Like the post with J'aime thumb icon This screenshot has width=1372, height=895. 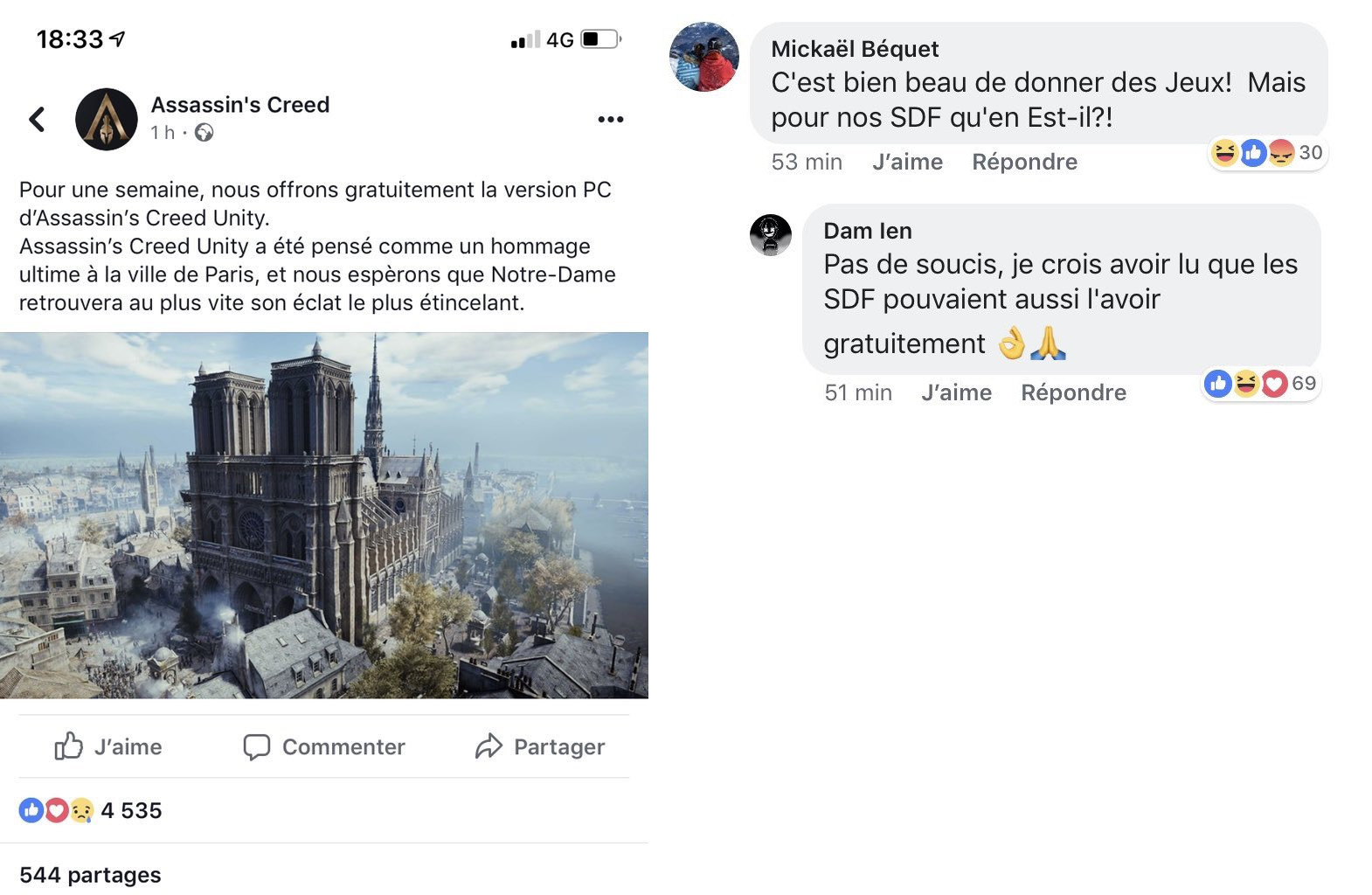(x=69, y=746)
